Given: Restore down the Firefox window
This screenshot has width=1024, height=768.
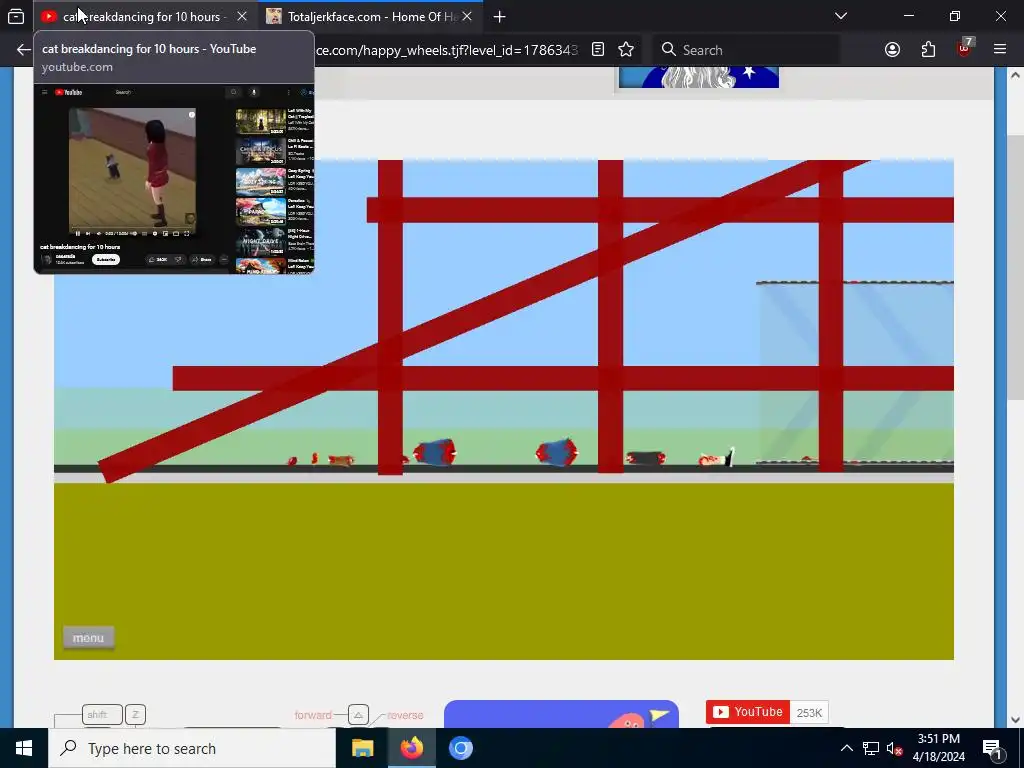Looking at the screenshot, I should pos(955,16).
